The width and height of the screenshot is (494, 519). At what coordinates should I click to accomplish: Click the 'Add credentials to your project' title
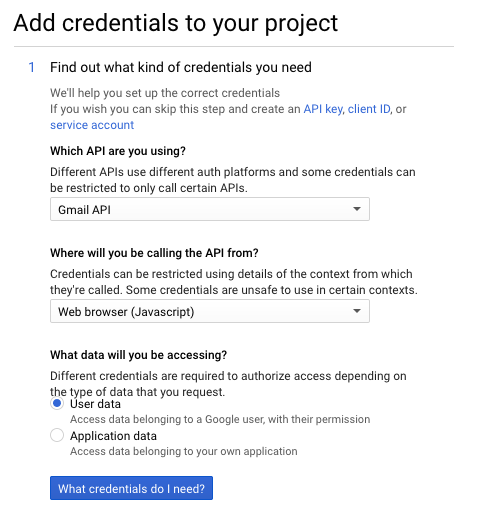click(x=176, y=23)
